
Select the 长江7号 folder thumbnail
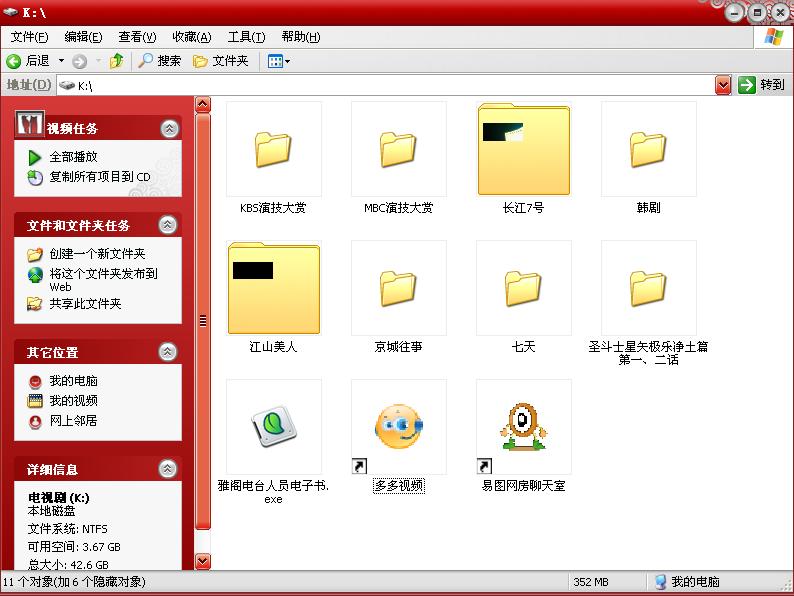click(x=524, y=149)
